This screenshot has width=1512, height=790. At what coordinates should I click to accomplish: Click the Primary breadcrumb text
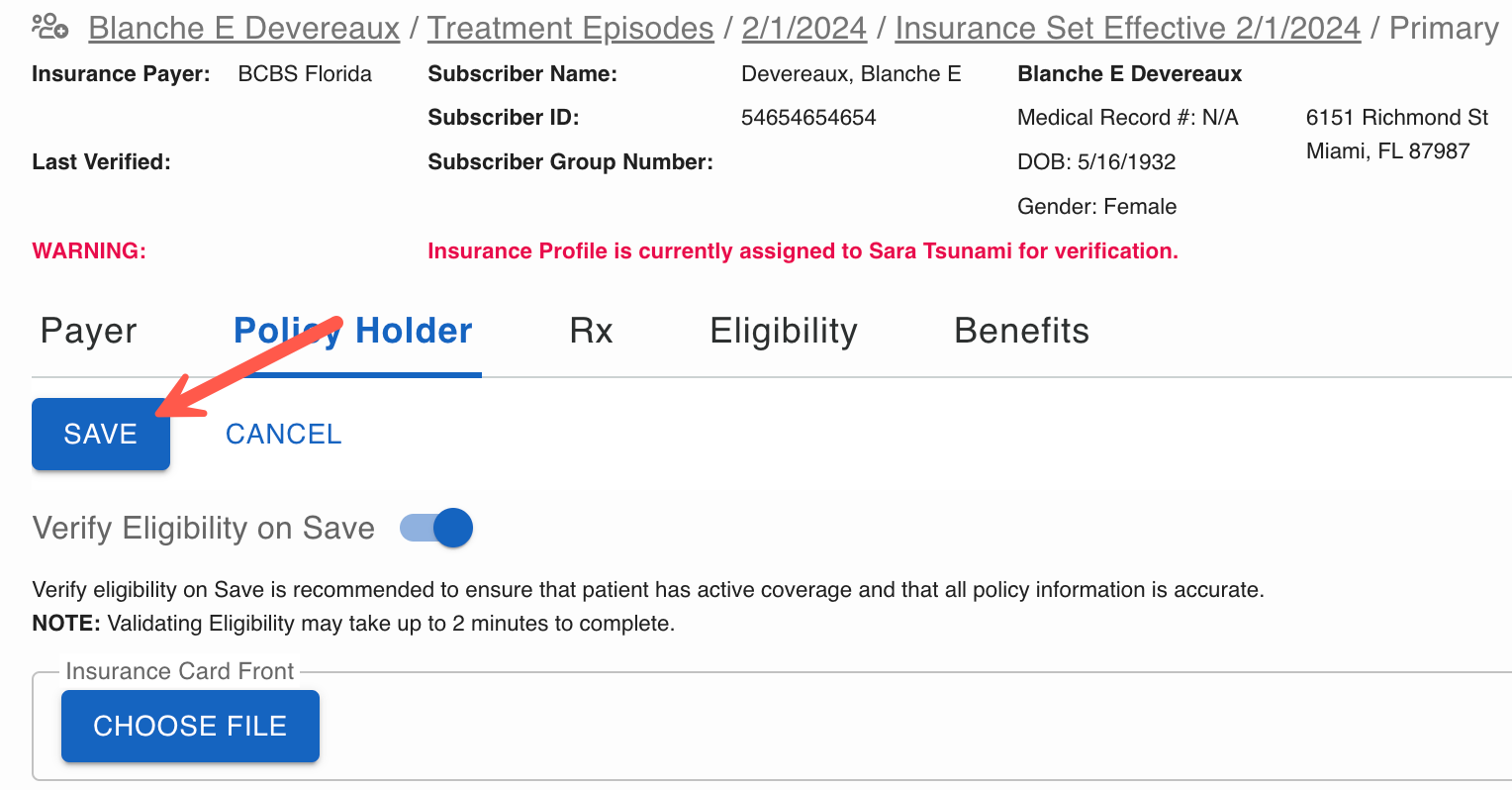(x=1444, y=29)
